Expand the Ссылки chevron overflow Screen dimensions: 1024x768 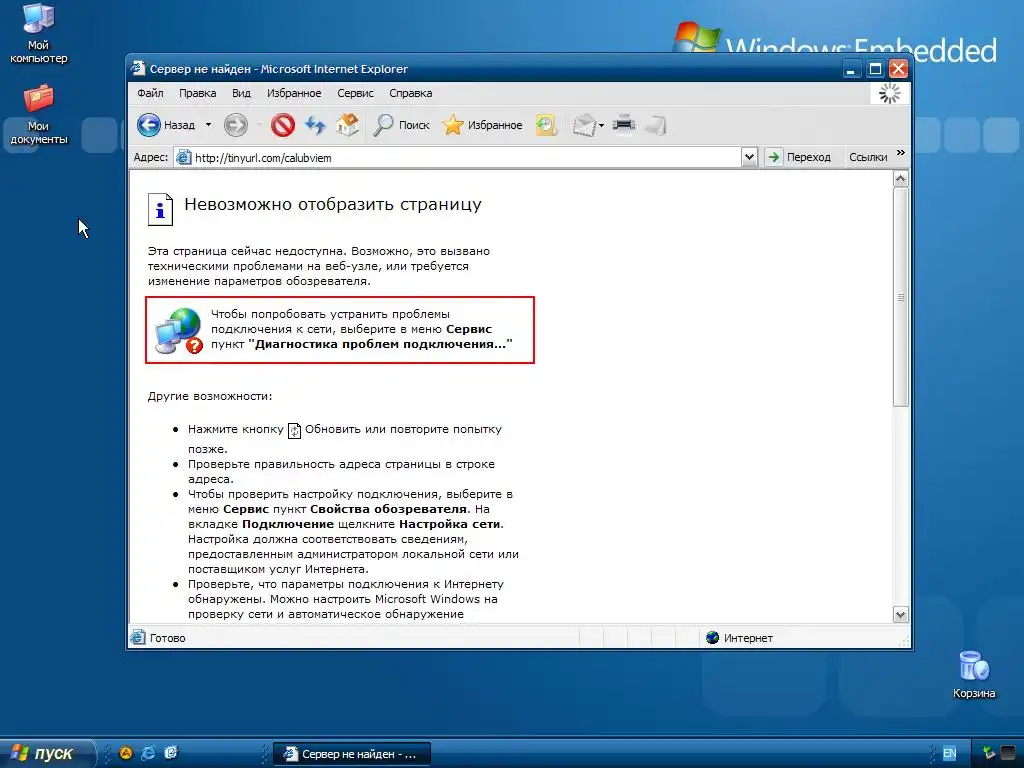coord(901,153)
